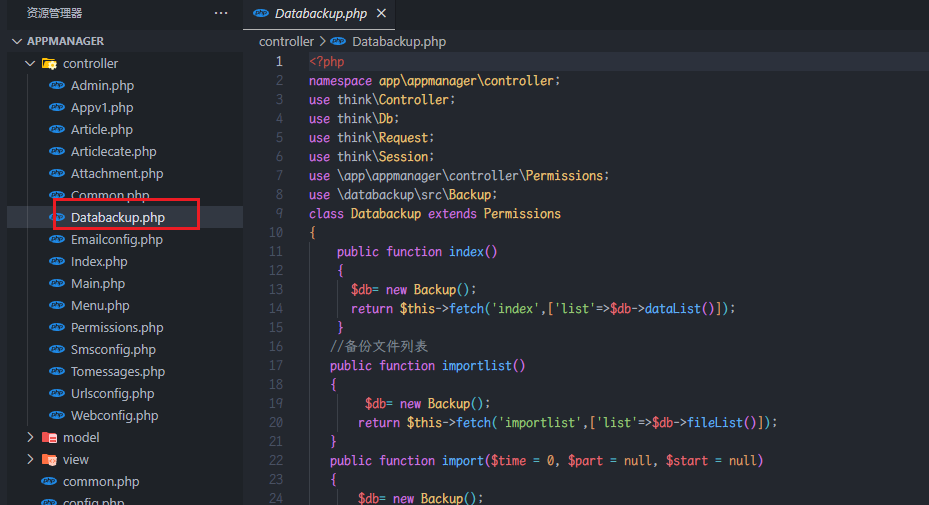Select Databackup.php in file tree
The width and height of the screenshot is (929, 505).
tap(117, 218)
